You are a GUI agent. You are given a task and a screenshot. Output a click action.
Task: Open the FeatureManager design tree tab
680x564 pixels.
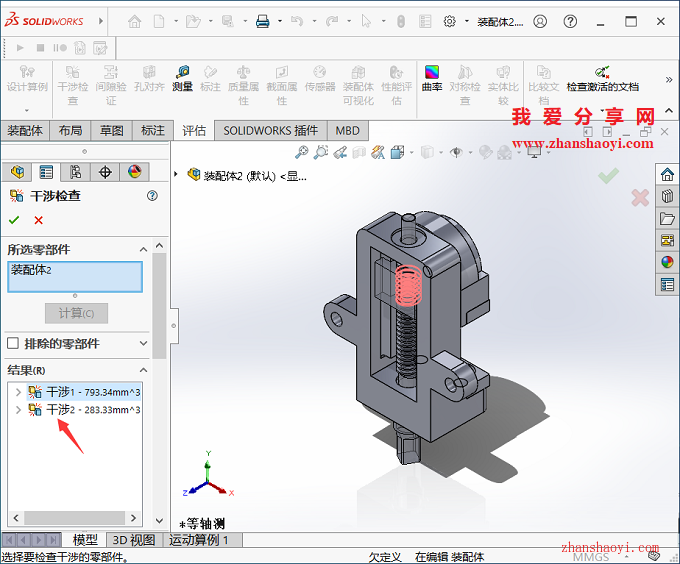click(17, 172)
